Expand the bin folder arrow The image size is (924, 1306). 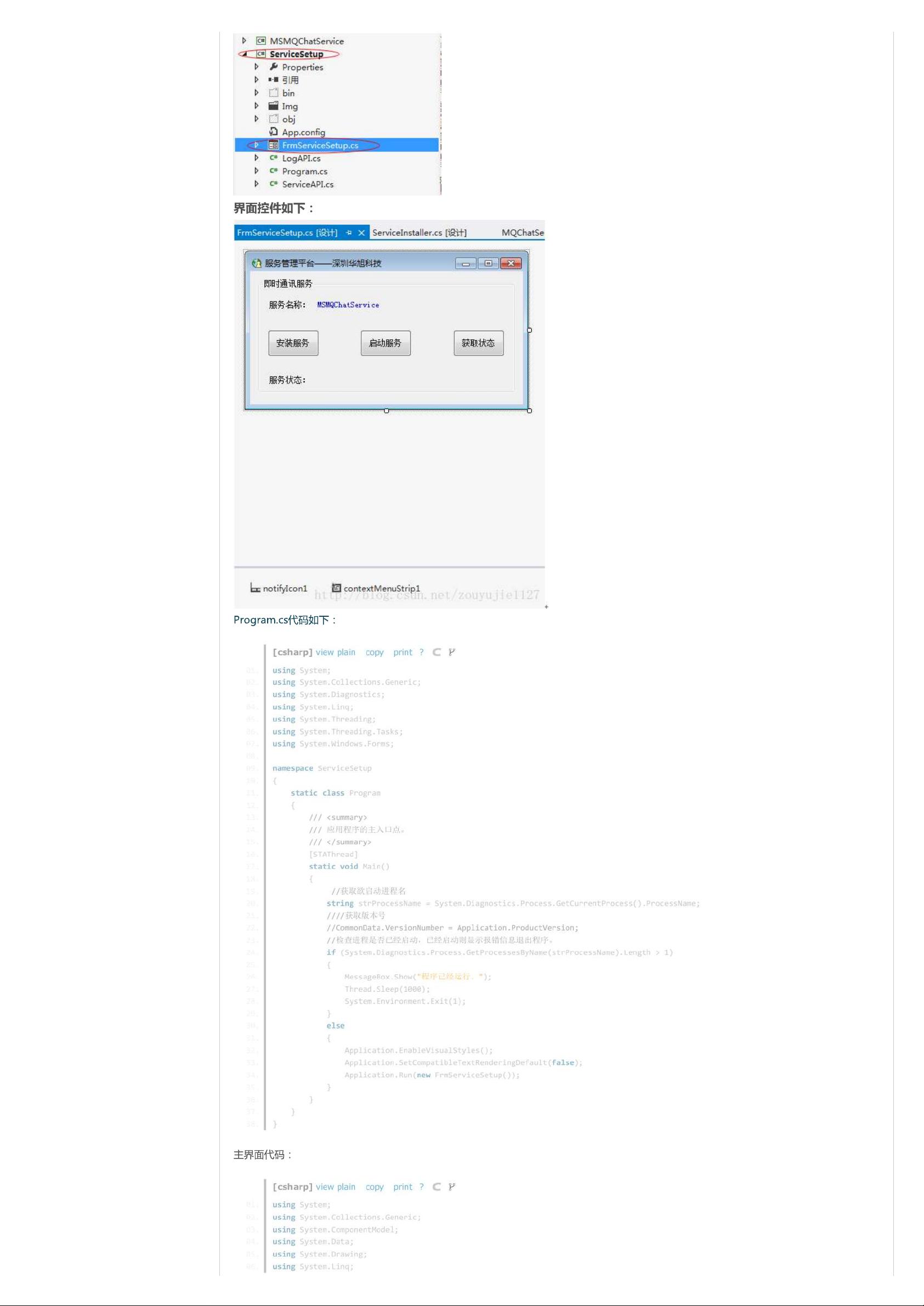[x=257, y=93]
